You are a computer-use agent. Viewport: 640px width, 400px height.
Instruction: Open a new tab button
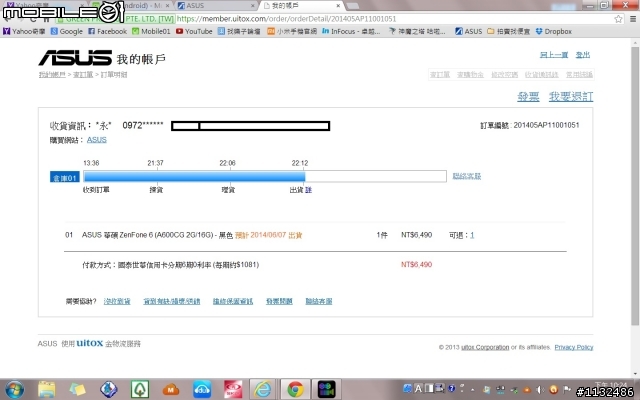coord(352,6)
